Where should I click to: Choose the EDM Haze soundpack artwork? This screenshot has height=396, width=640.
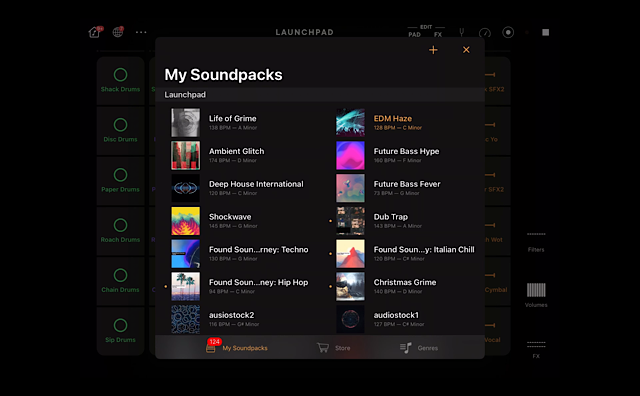350,122
